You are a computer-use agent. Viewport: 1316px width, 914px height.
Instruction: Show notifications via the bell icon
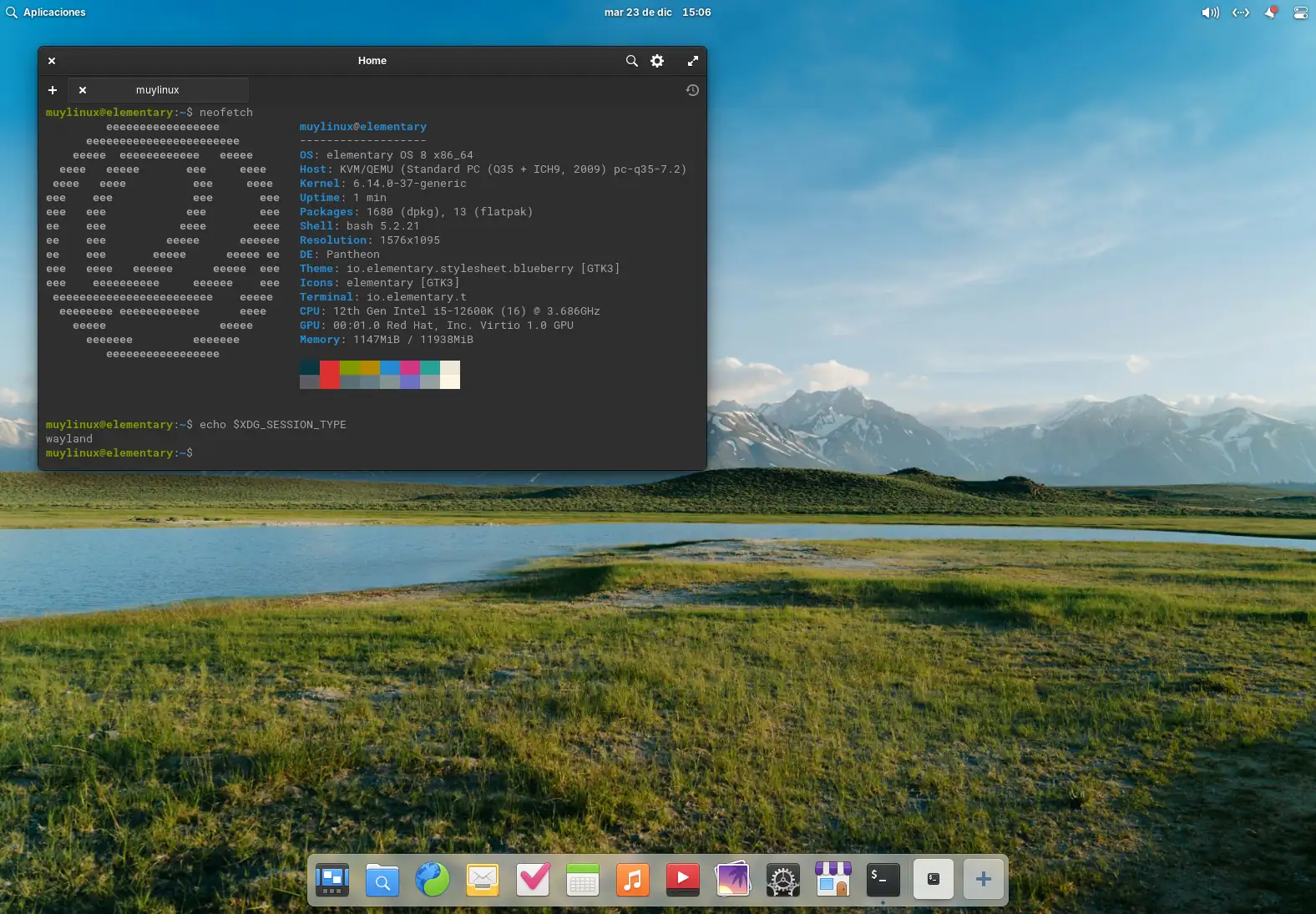[x=1271, y=13]
